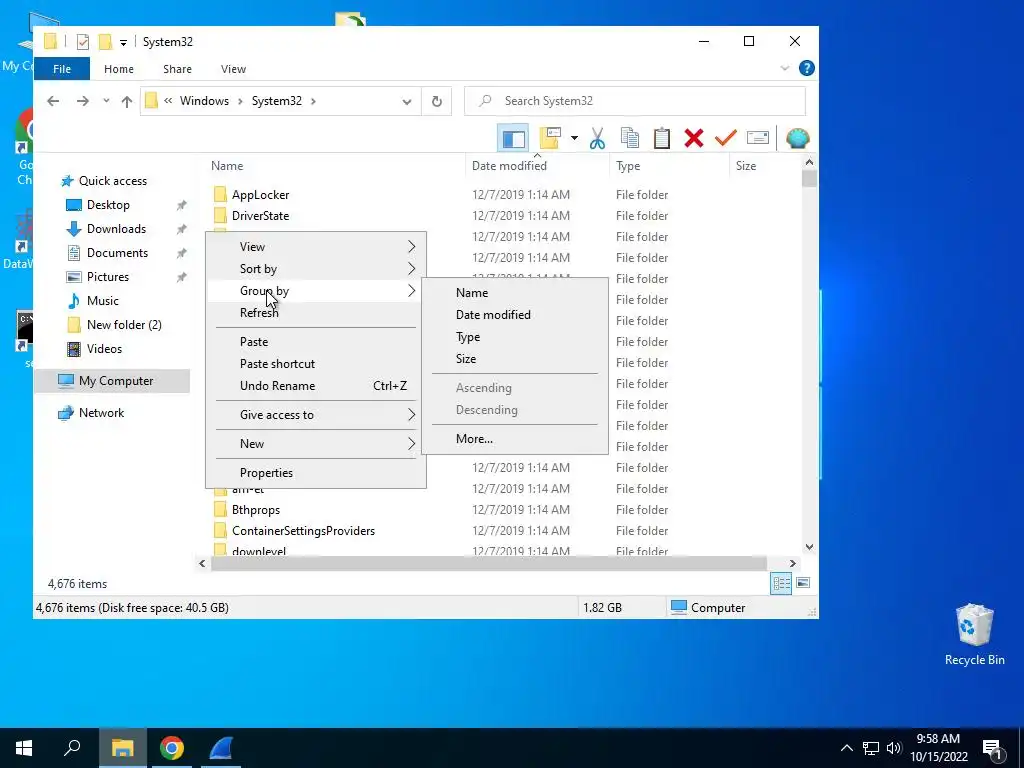Open the Recycle Bin desktop icon
Screen dimensions: 1024x768
coord(974,635)
